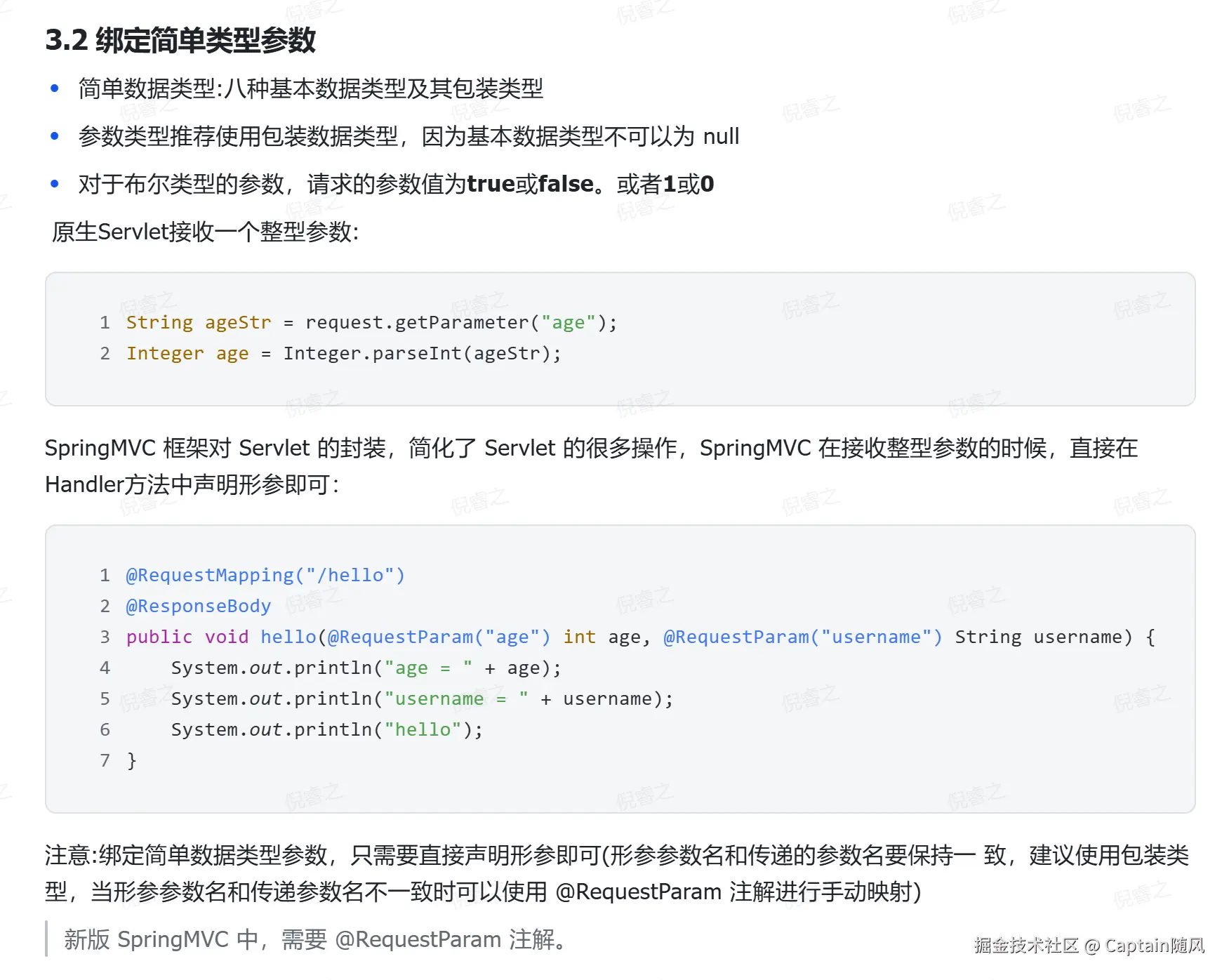Click the "public void" keywords in line 3

point(187,637)
